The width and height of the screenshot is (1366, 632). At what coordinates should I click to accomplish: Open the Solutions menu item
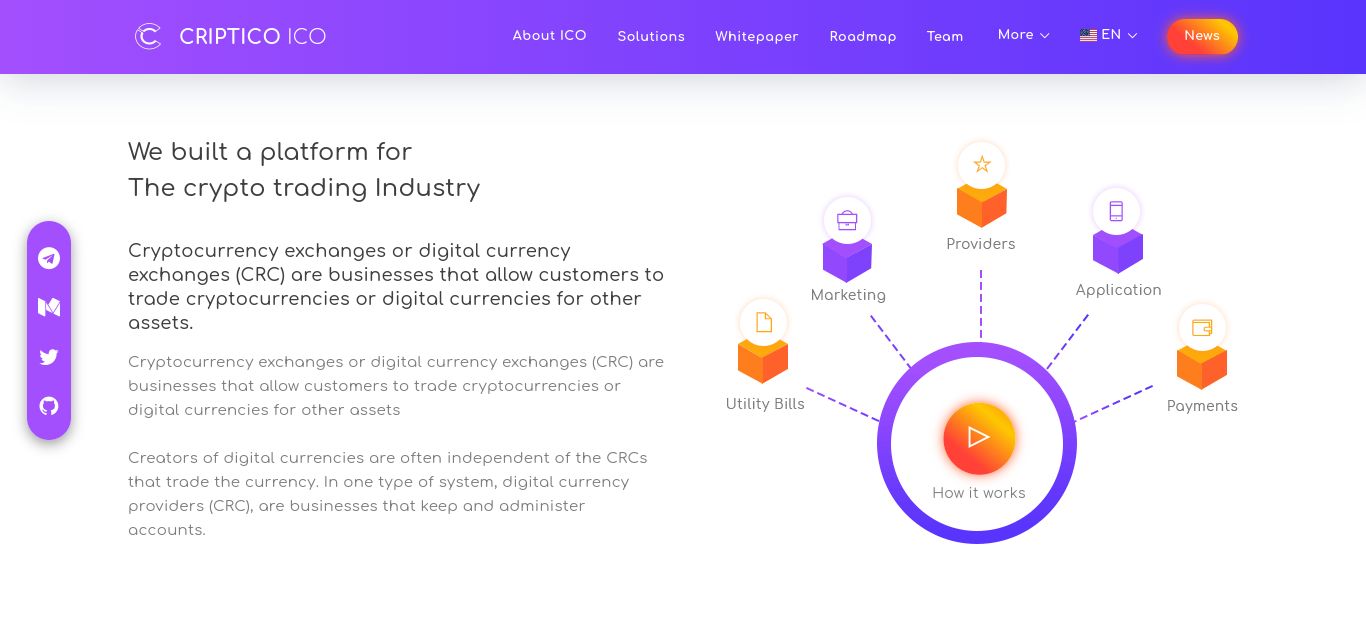tap(651, 36)
